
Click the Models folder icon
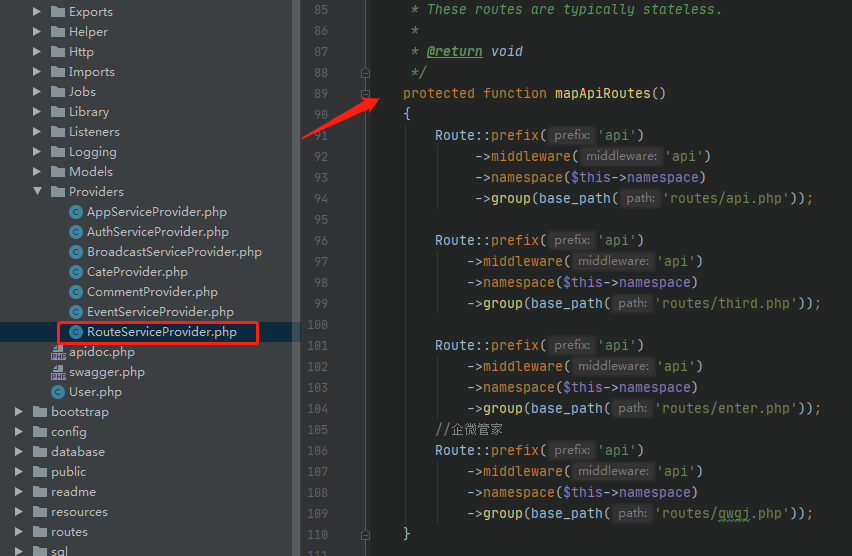58,172
